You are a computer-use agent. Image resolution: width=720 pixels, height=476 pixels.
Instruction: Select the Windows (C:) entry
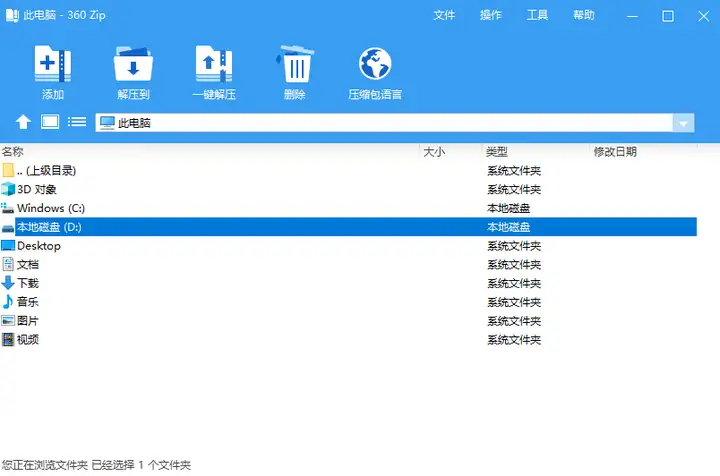coord(51,208)
